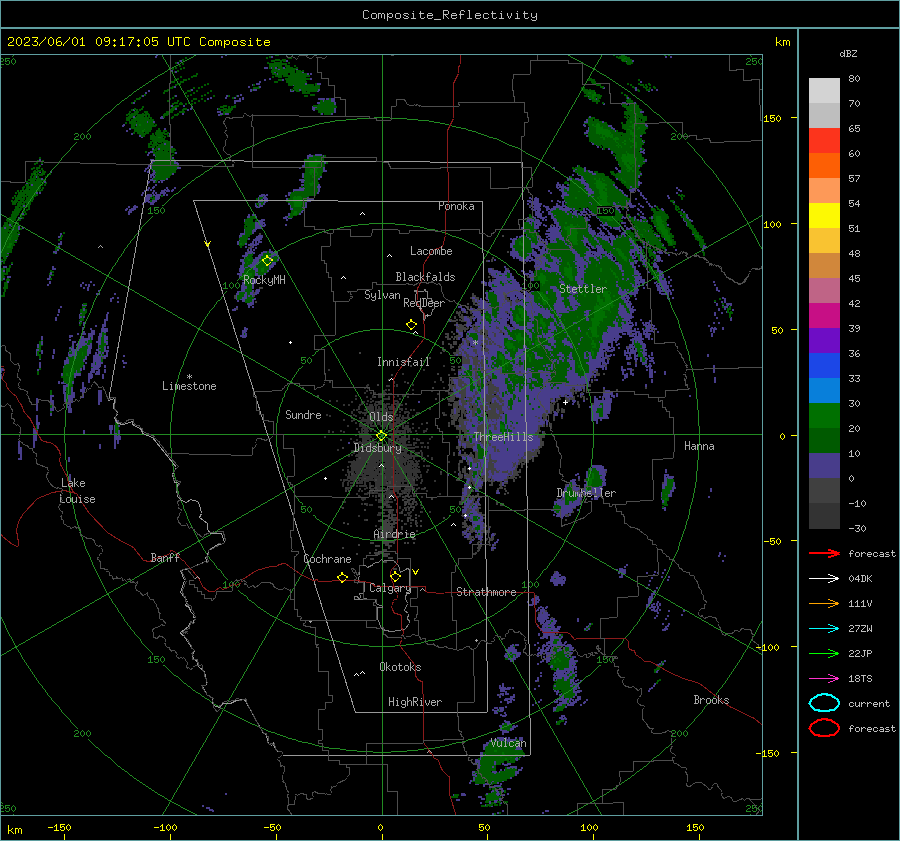Select the light gray swatch between 80 and 70
The image size is (900, 841).
[824, 91]
